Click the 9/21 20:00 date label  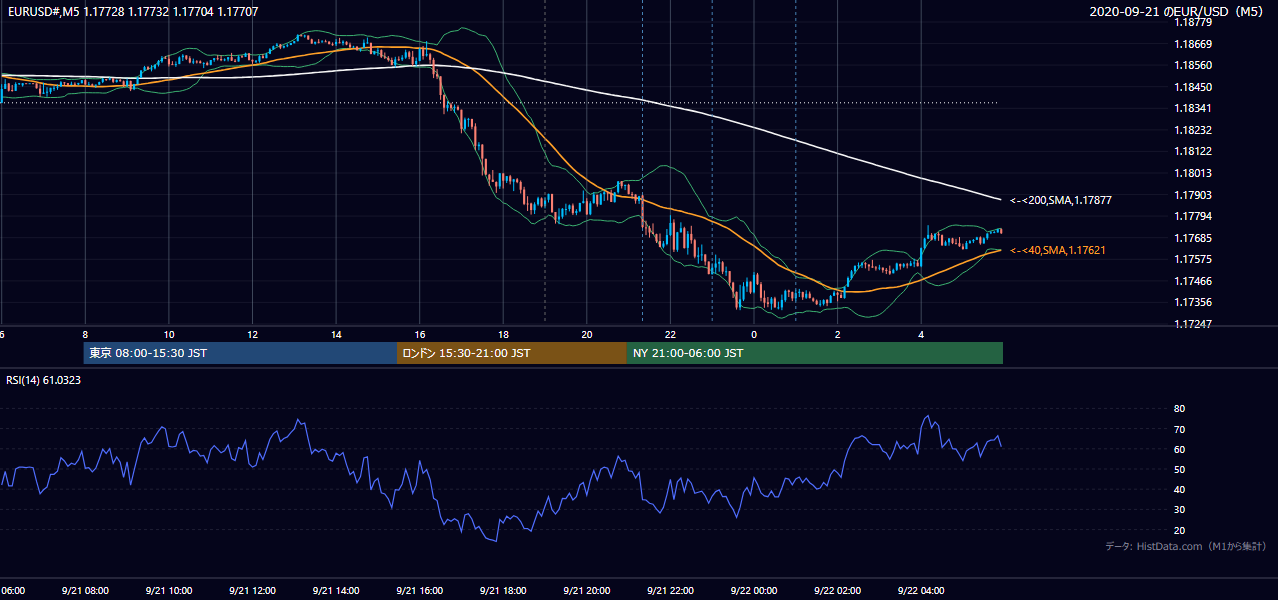586,590
